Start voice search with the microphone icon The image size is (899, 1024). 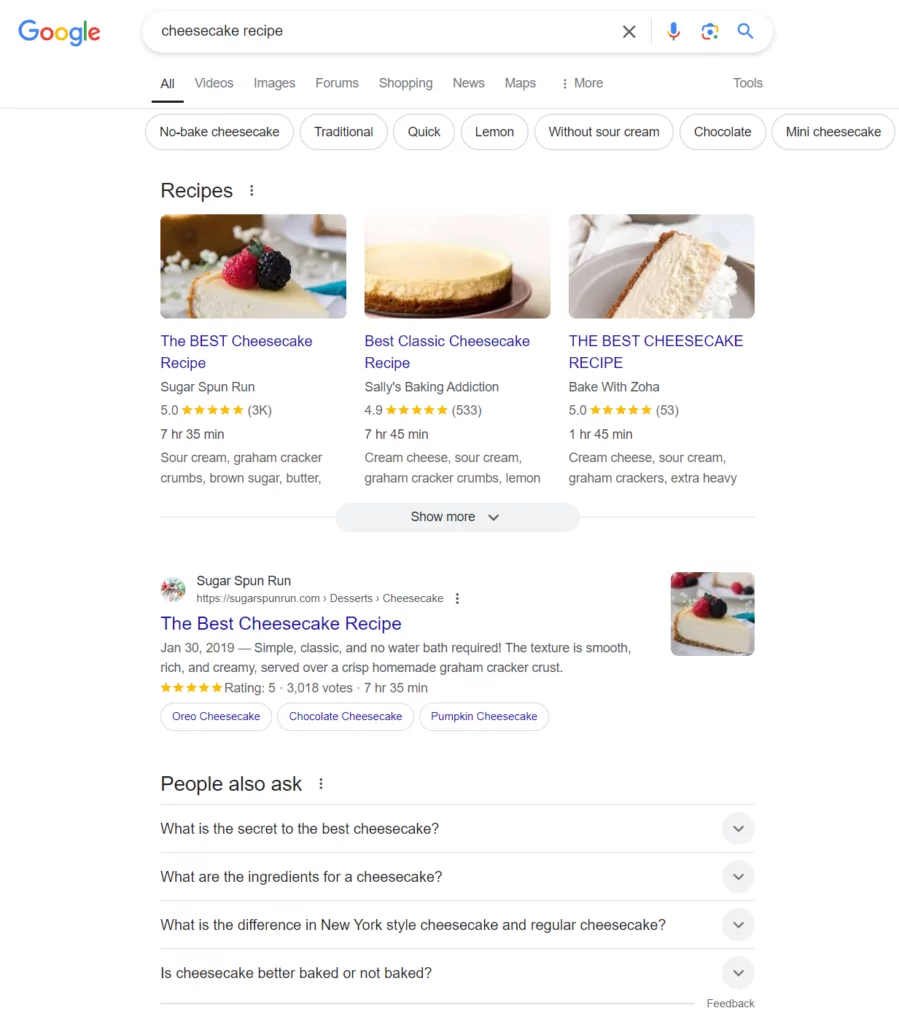click(x=674, y=32)
